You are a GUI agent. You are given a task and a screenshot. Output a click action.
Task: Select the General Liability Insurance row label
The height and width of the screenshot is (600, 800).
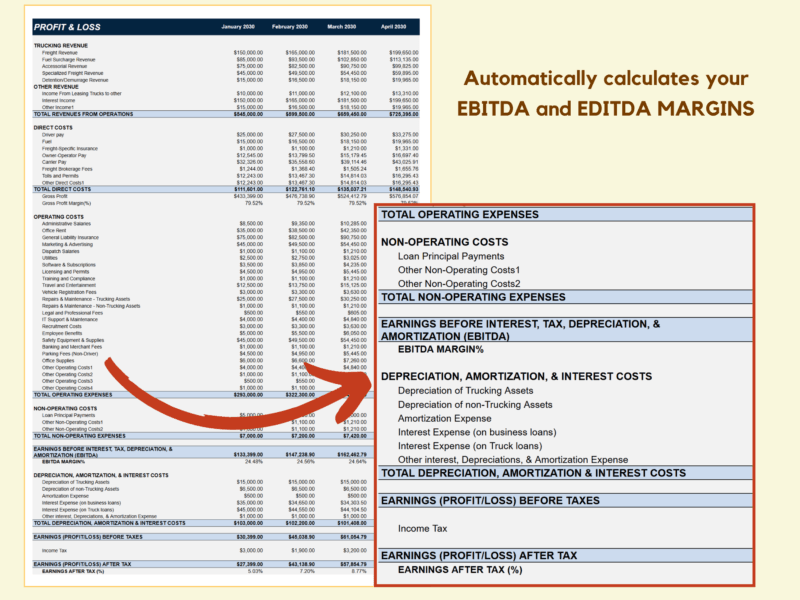[70, 237]
